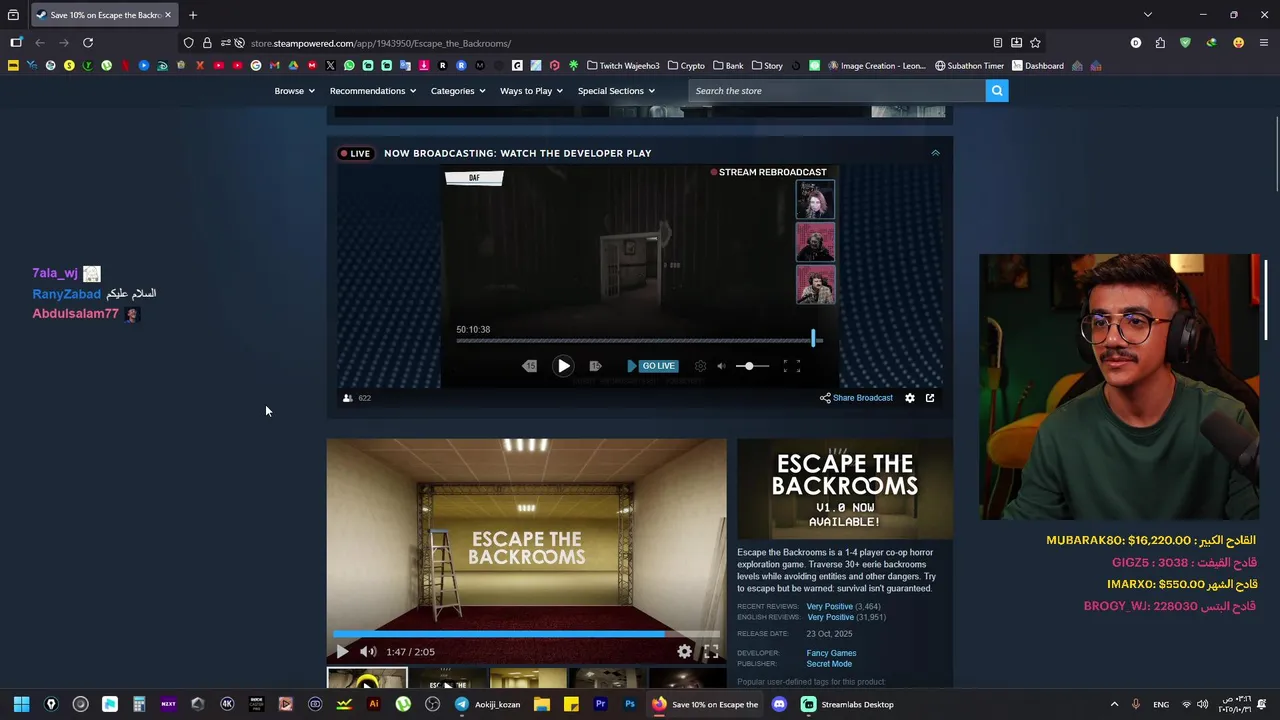Click the Search the store field
The image size is (1280, 720).
[837, 91]
